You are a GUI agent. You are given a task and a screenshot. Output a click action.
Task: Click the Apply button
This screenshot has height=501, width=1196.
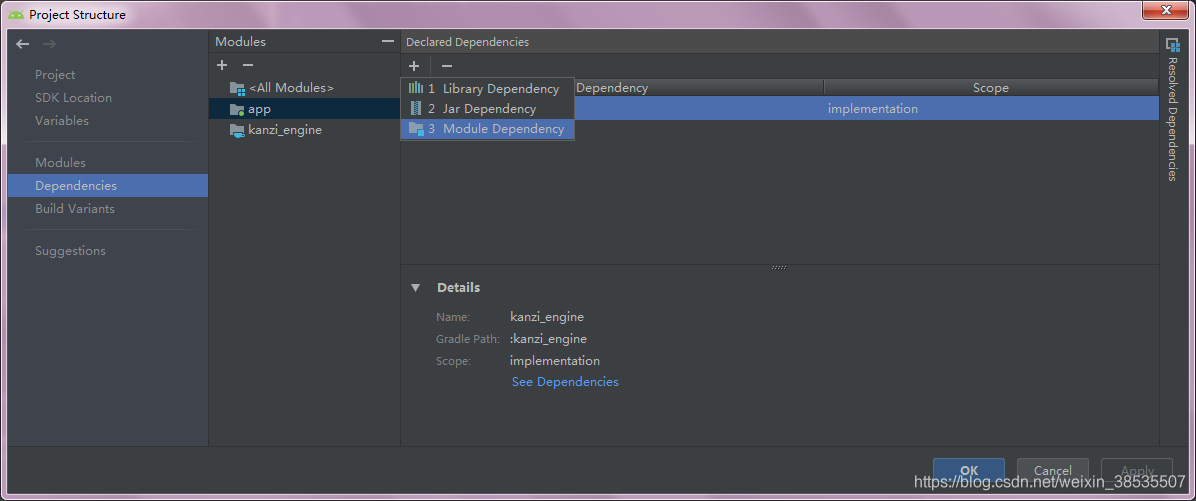(x=1137, y=471)
